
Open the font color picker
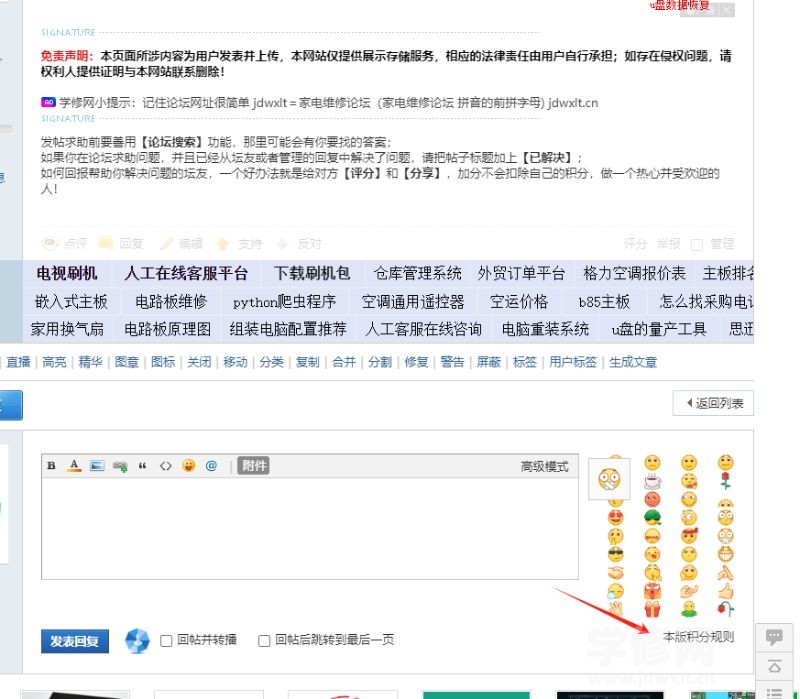pos(74,466)
